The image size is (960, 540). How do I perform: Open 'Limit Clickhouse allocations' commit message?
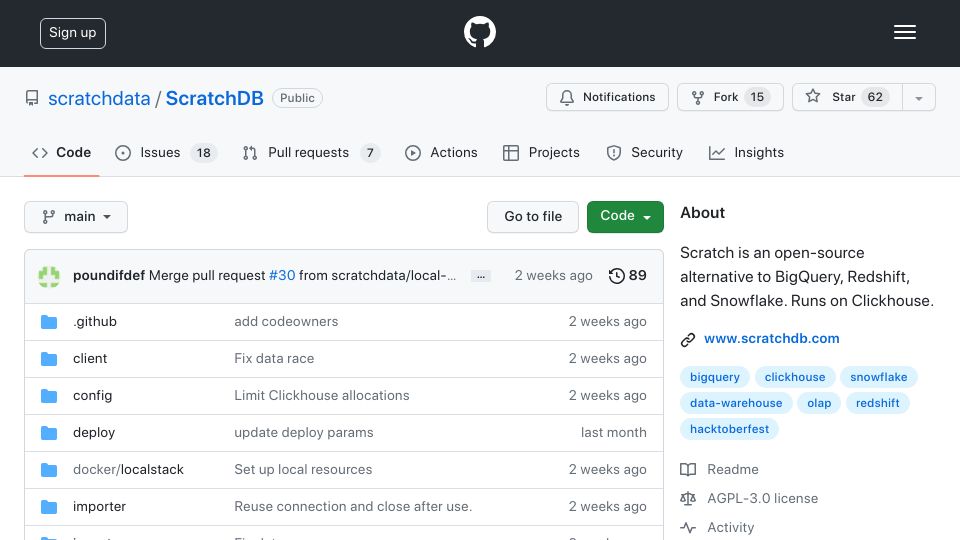(321, 396)
